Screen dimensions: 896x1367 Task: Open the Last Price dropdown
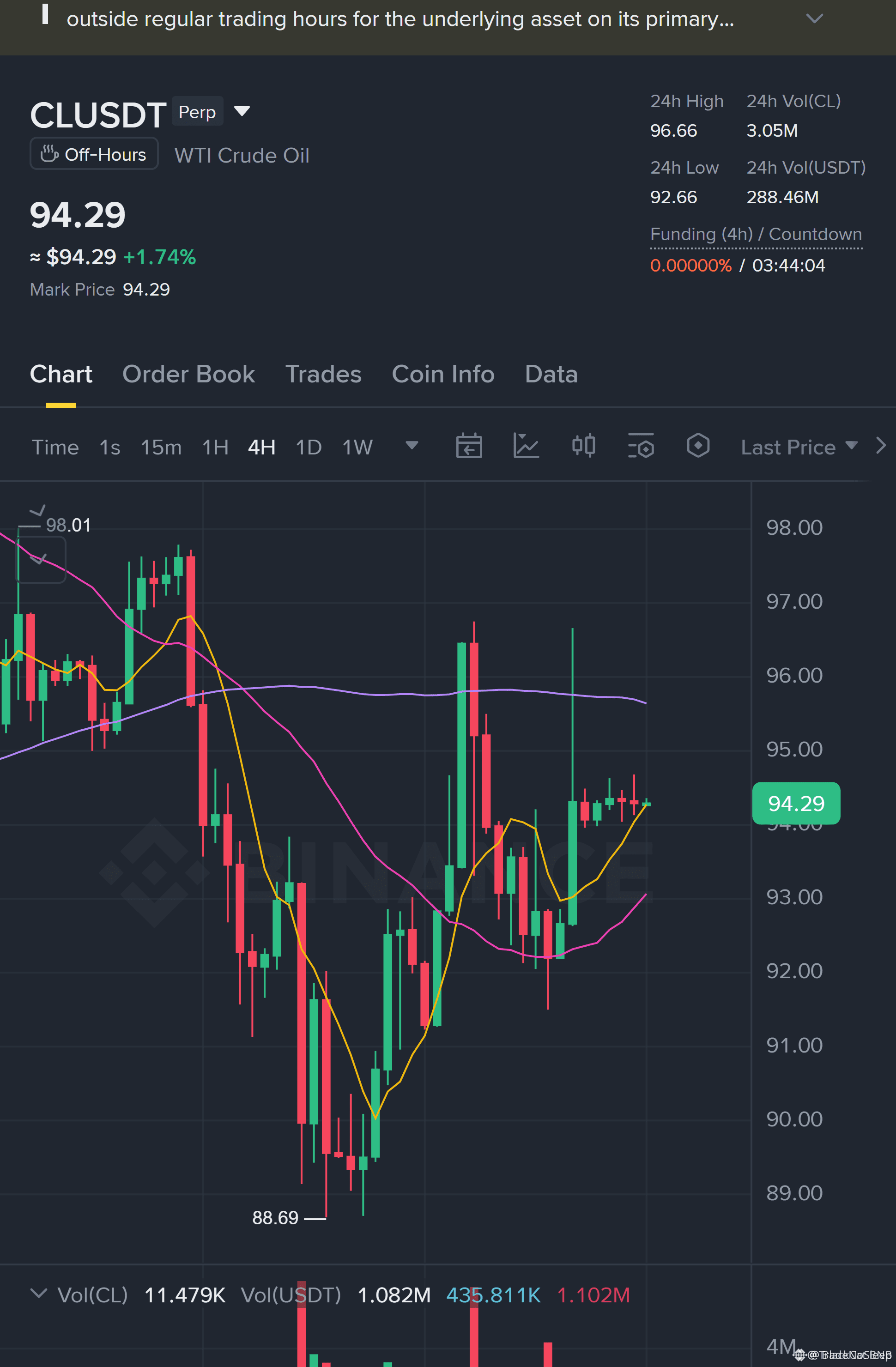799,447
